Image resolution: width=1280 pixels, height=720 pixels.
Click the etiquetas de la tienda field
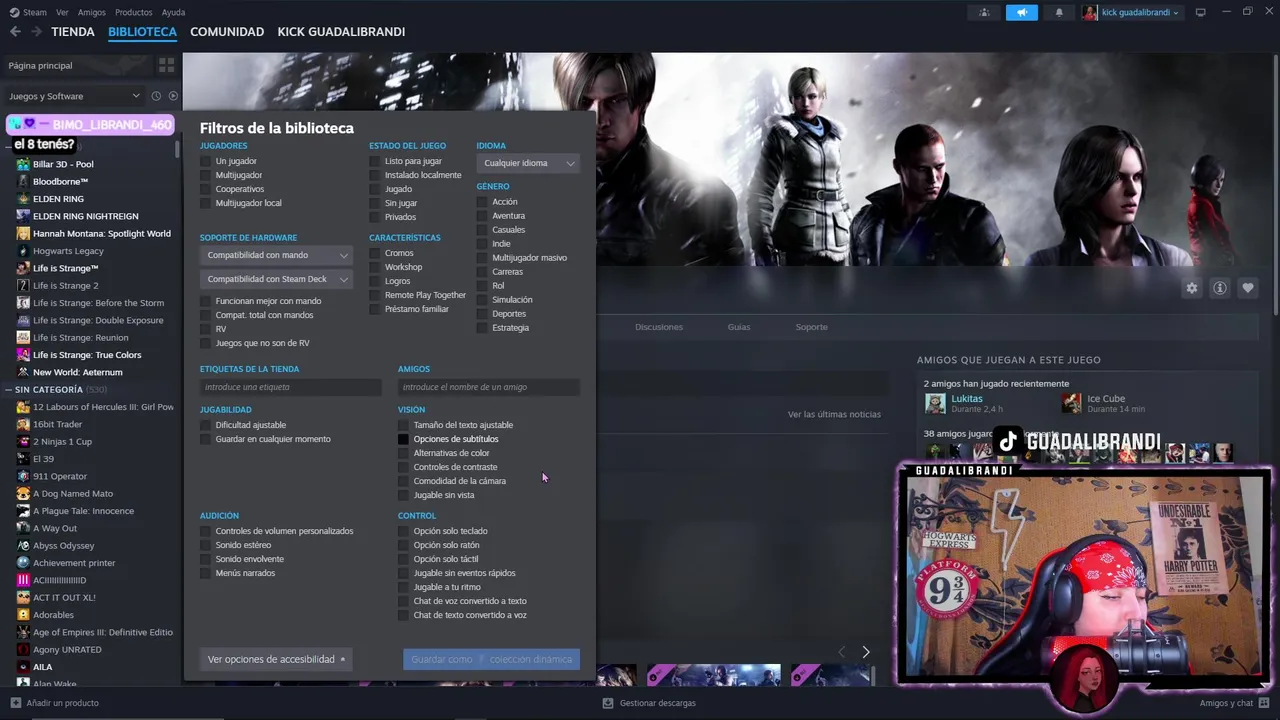pos(290,387)
